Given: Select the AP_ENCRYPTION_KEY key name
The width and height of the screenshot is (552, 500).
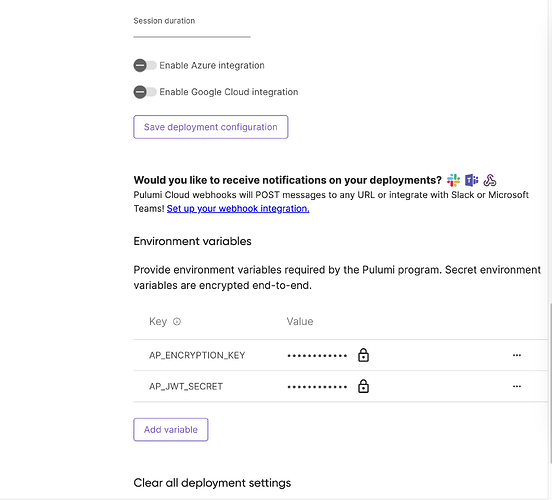Looking at the screenshot, I should (x=197, y=355).
